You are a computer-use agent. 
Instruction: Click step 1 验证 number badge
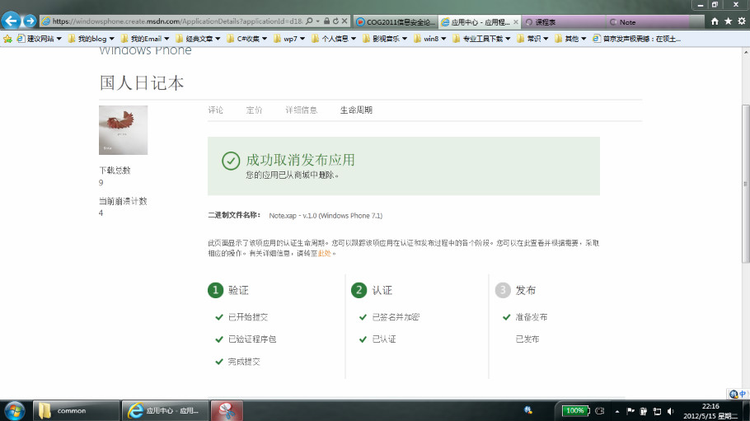click(x=215, y=290)
